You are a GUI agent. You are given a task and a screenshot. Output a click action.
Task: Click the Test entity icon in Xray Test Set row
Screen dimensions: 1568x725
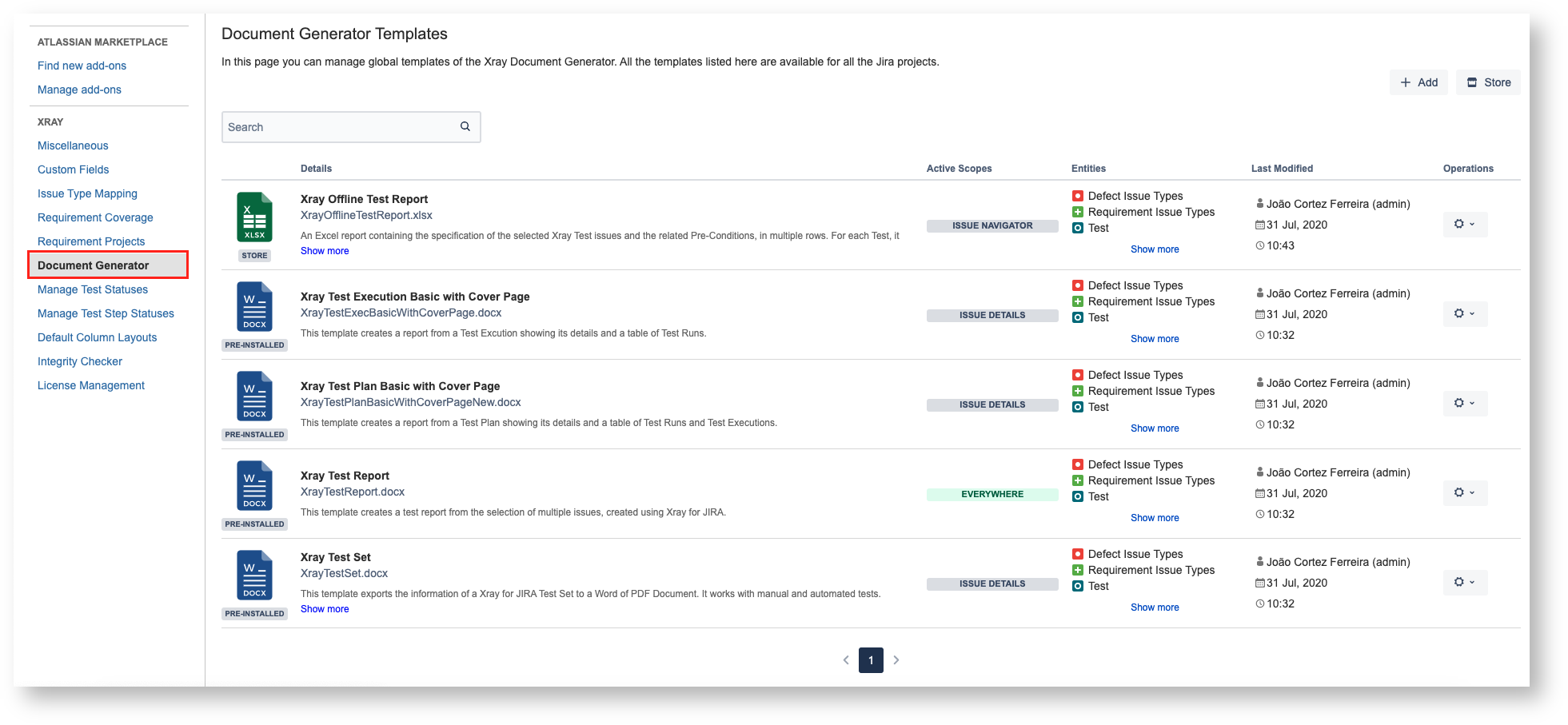[1078, 586]
